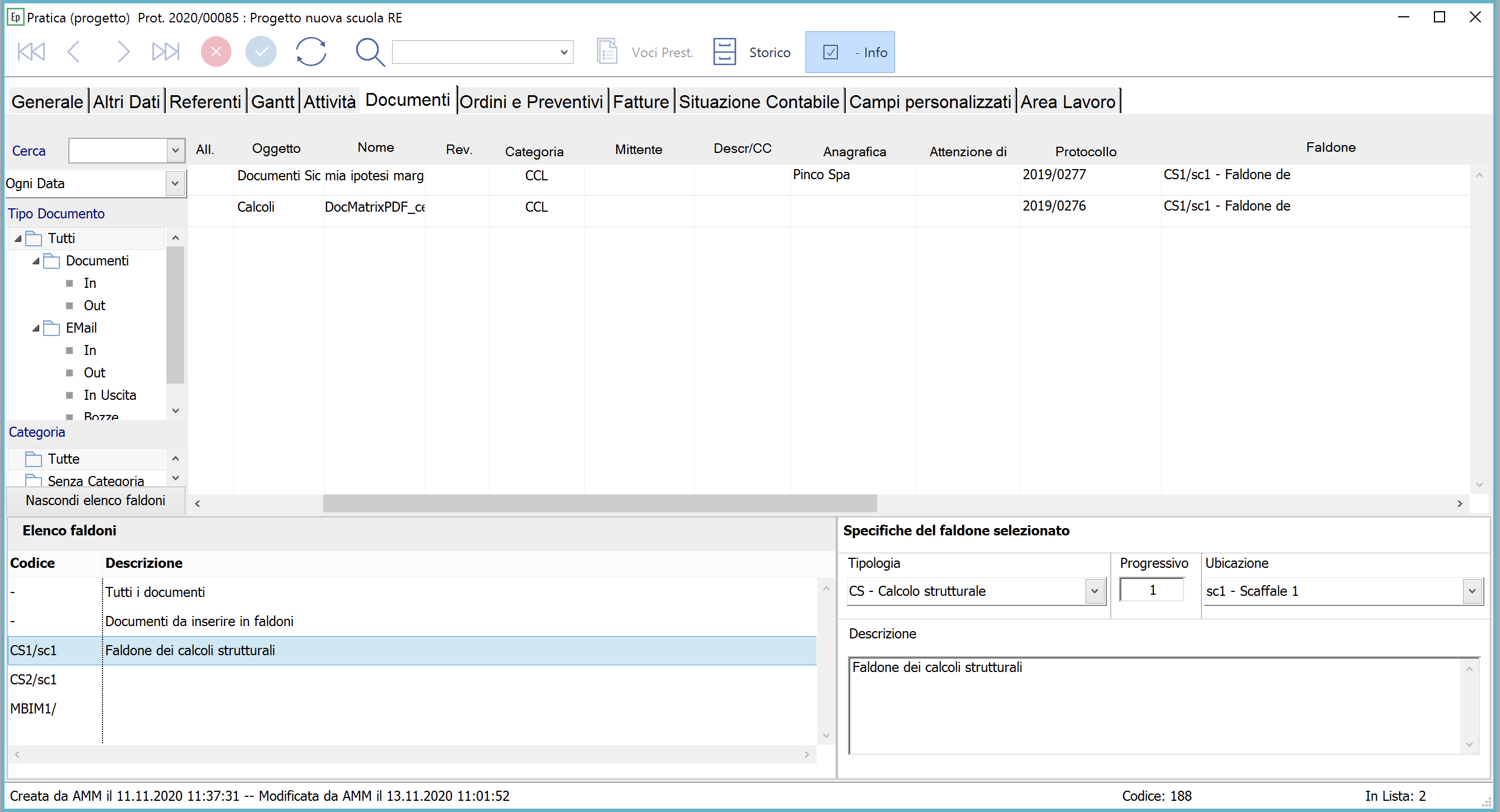This screenshot has height=812, width=1500.
Task: Click the previous record arrow icon
Action: pyautogui.click(x=74, y=52)
